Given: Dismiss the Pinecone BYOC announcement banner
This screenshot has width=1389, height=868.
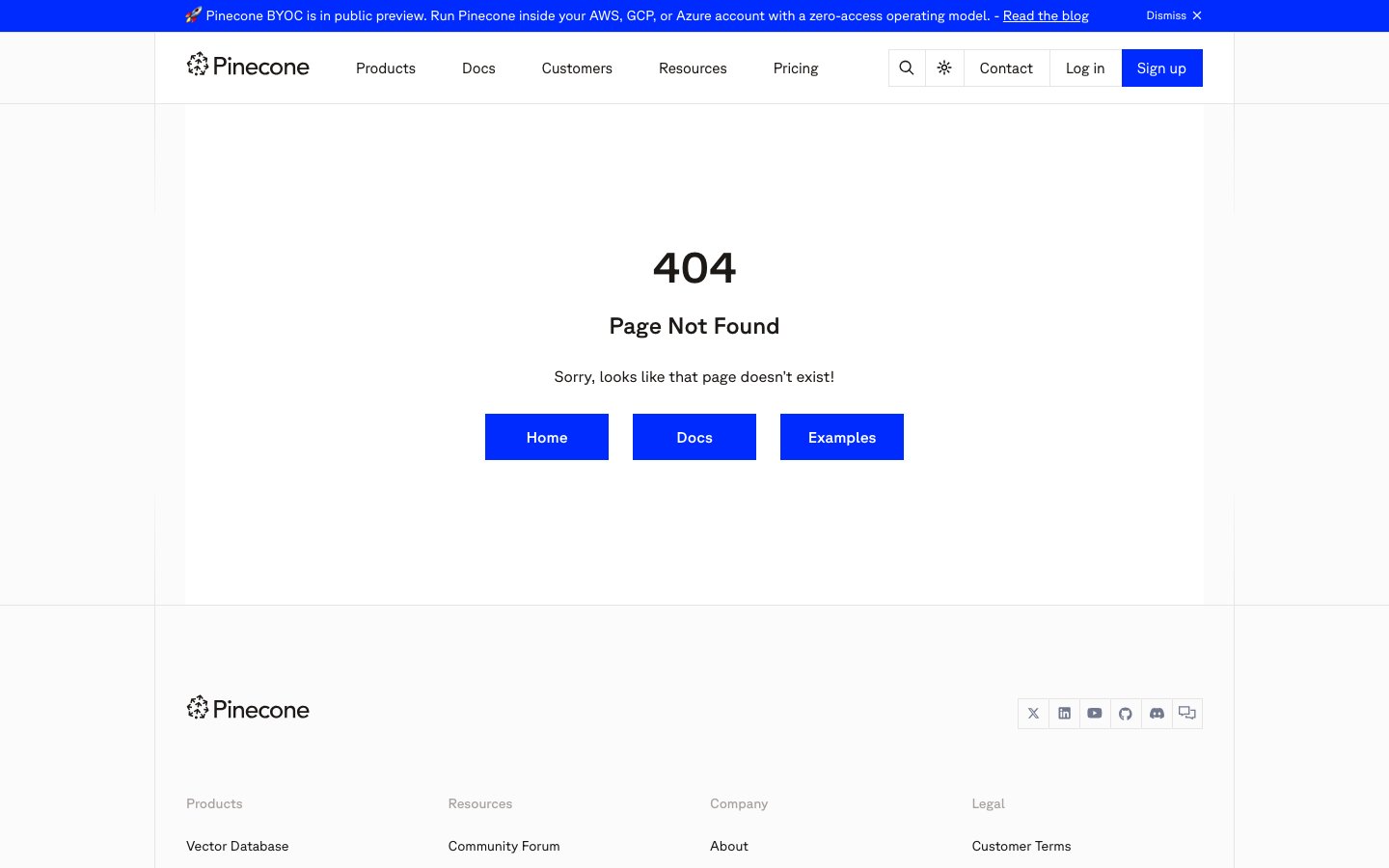Looking at the screenshot, I should [1173, 15].
